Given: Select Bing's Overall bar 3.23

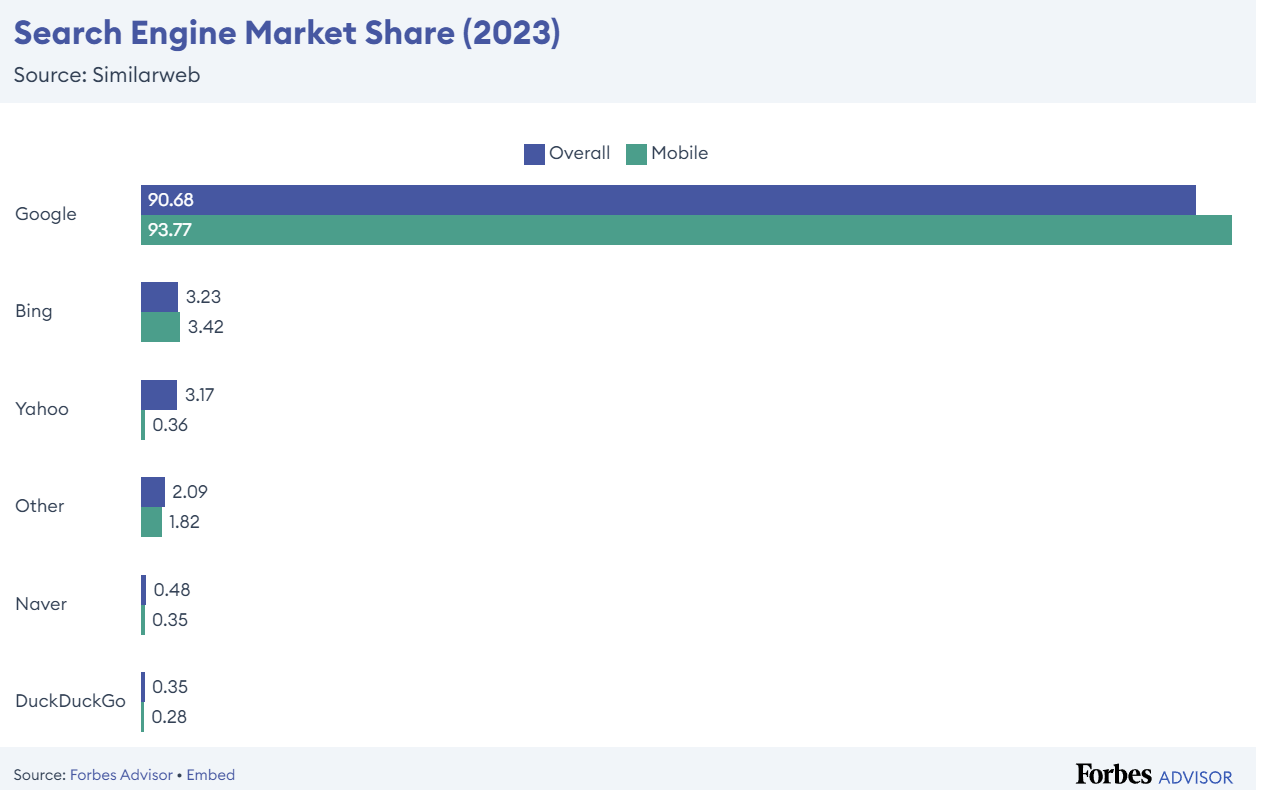Looking at the screenshot, I should click(x=159, y=297).
